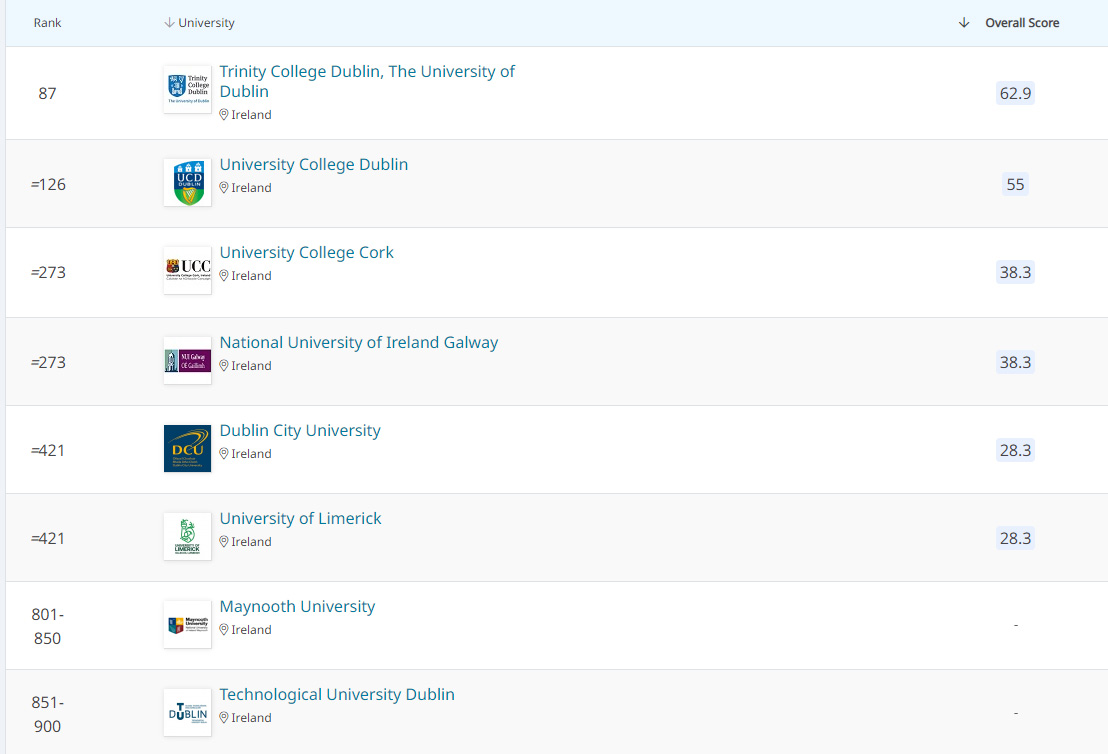
Task: Sort by Overall Score arrow icon
Action: 964,23
